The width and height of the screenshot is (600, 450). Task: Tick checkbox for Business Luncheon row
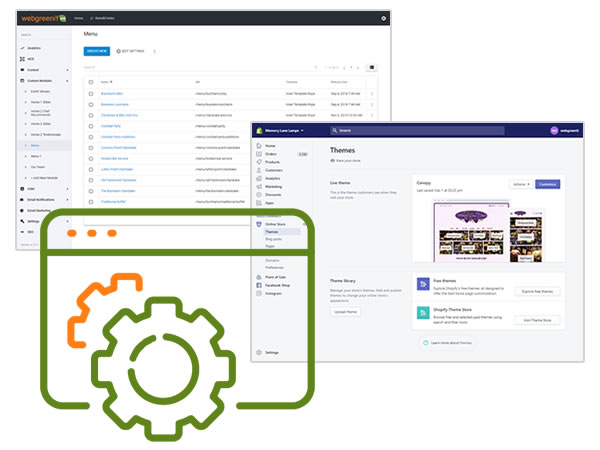(x=91, y=104)
